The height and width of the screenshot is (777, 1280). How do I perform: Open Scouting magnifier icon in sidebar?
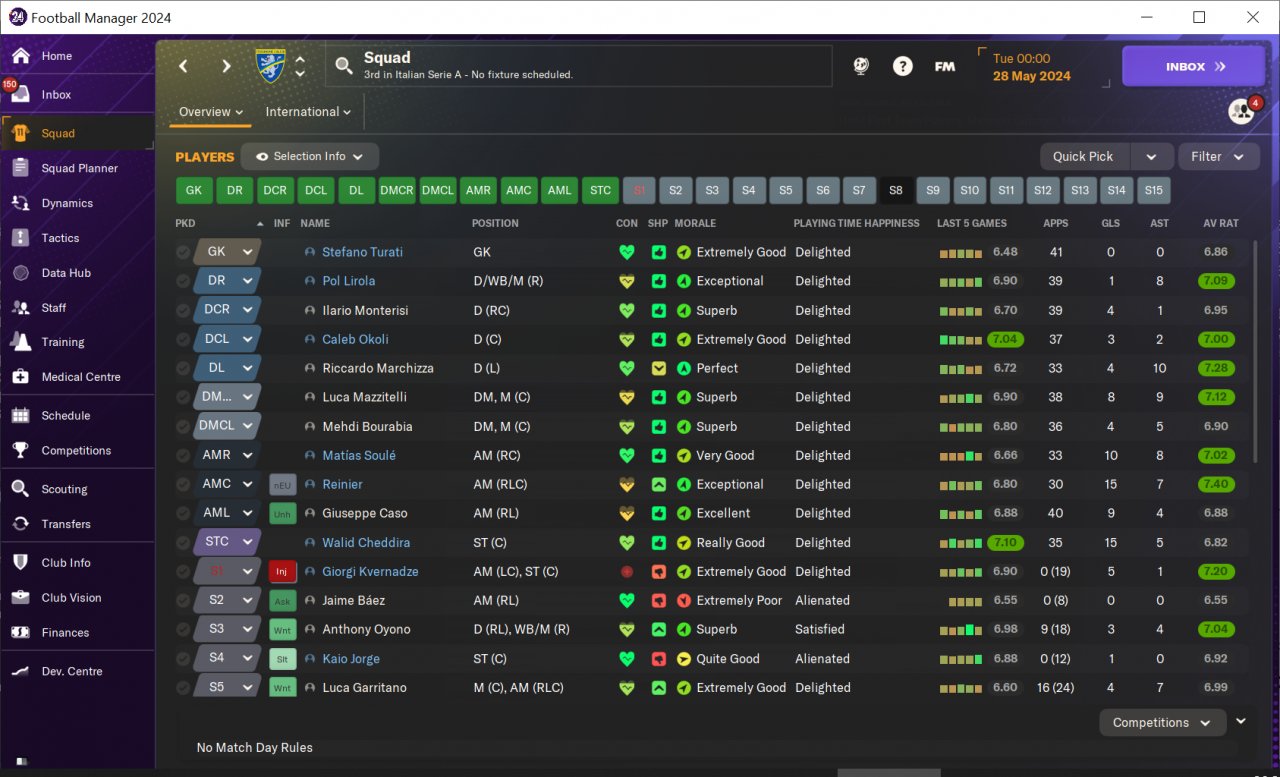tap(20, 489)
